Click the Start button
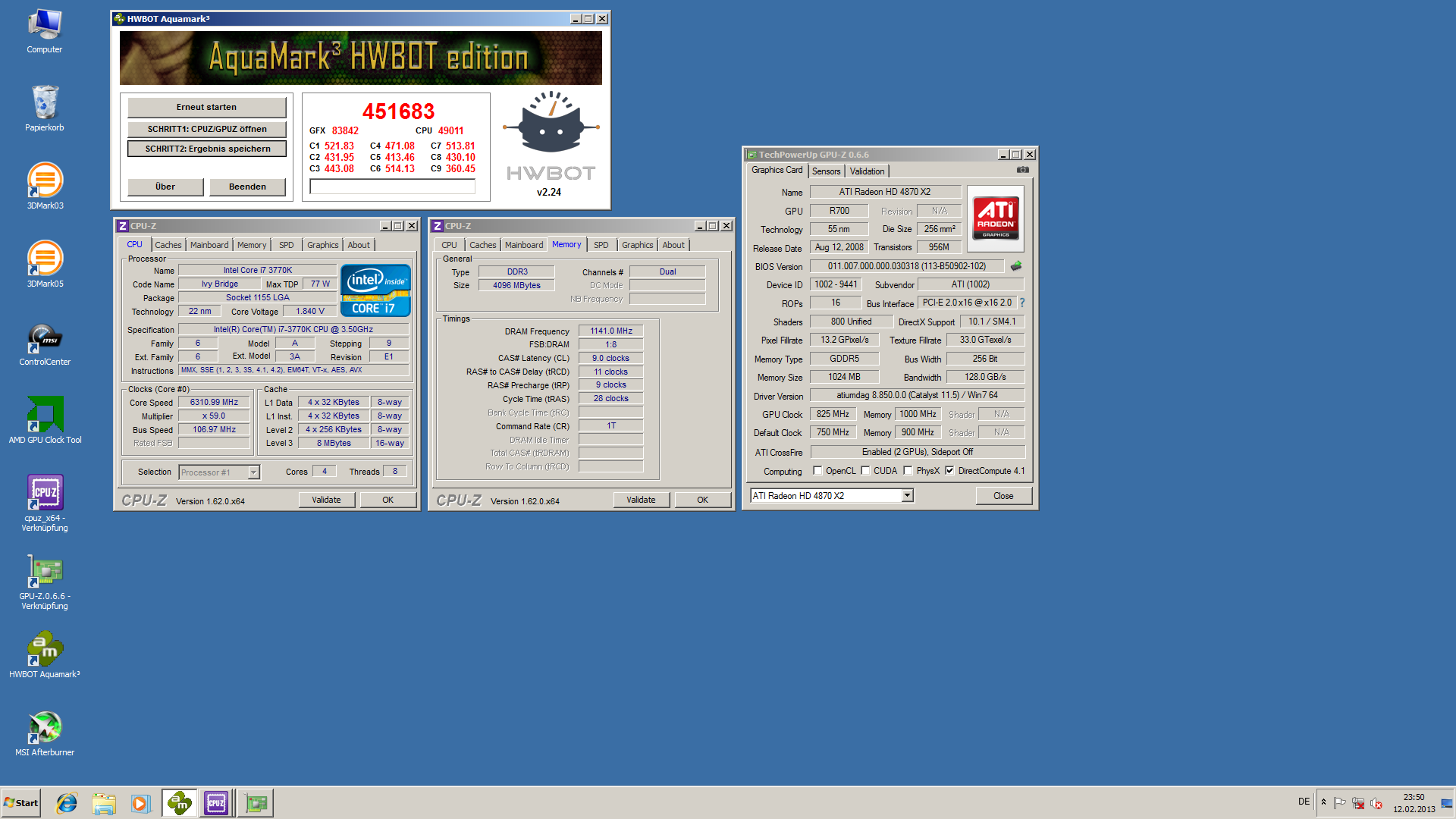The width and height of the screenshot is (1456, 819). point(21,803)
